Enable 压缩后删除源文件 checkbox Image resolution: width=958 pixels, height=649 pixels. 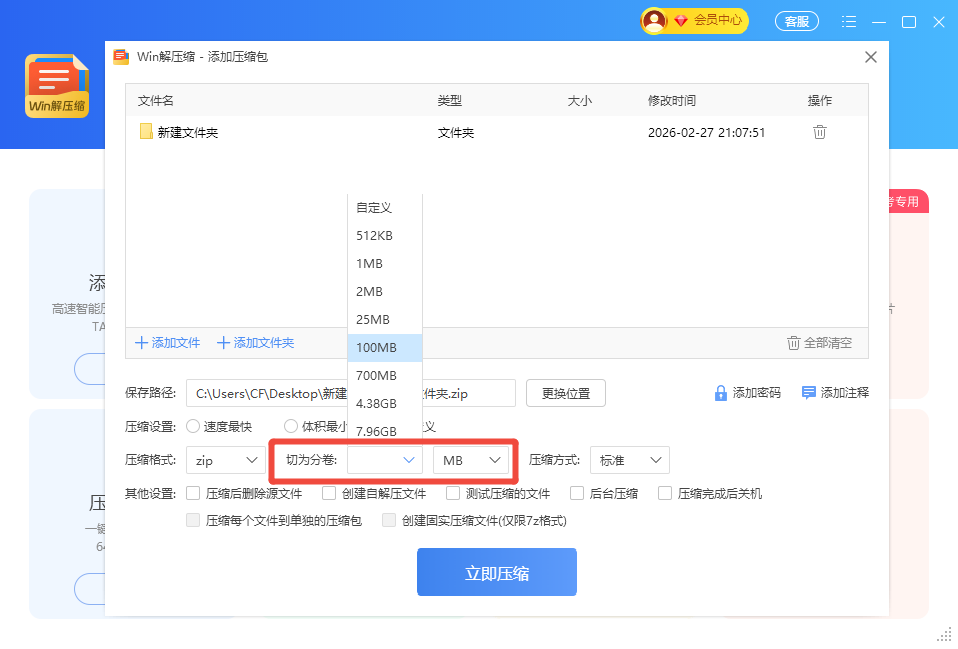(193, 493)
